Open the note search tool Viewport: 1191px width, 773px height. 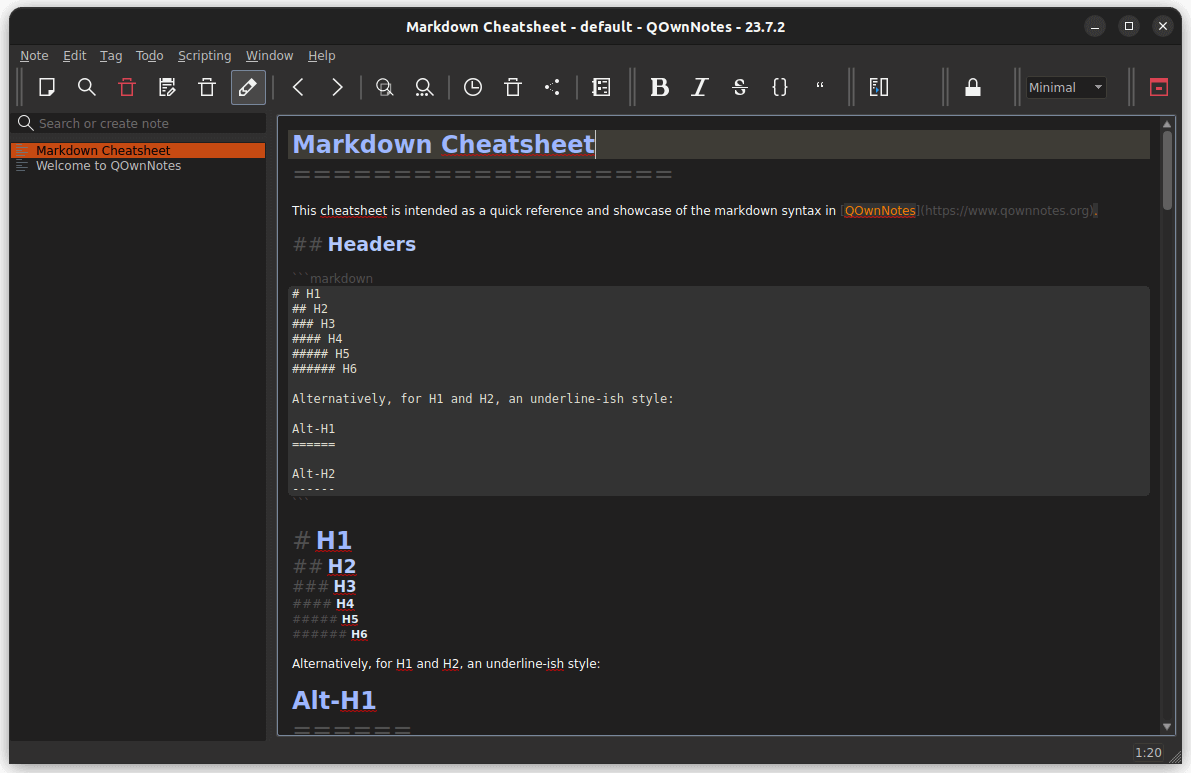(x=86, y=87)
